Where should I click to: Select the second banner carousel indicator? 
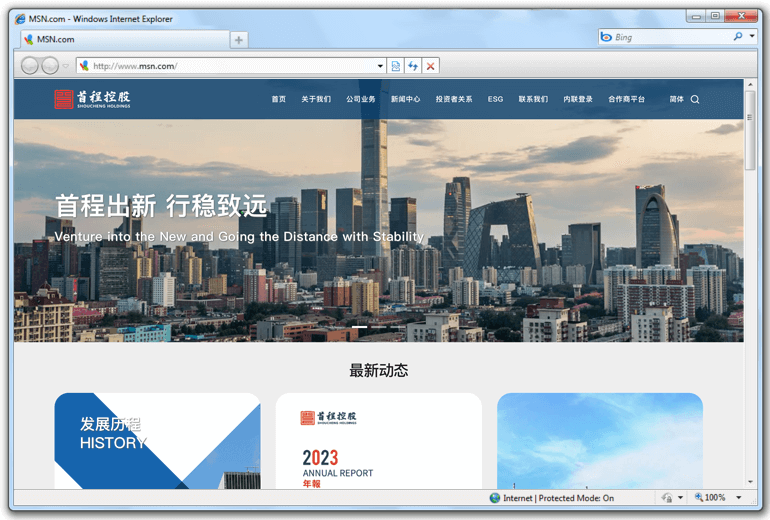379,327
